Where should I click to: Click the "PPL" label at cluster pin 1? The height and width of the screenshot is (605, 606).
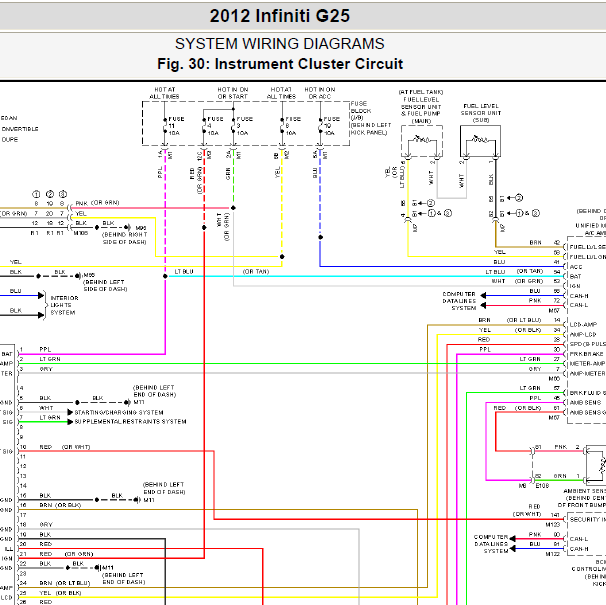[45, 349]
